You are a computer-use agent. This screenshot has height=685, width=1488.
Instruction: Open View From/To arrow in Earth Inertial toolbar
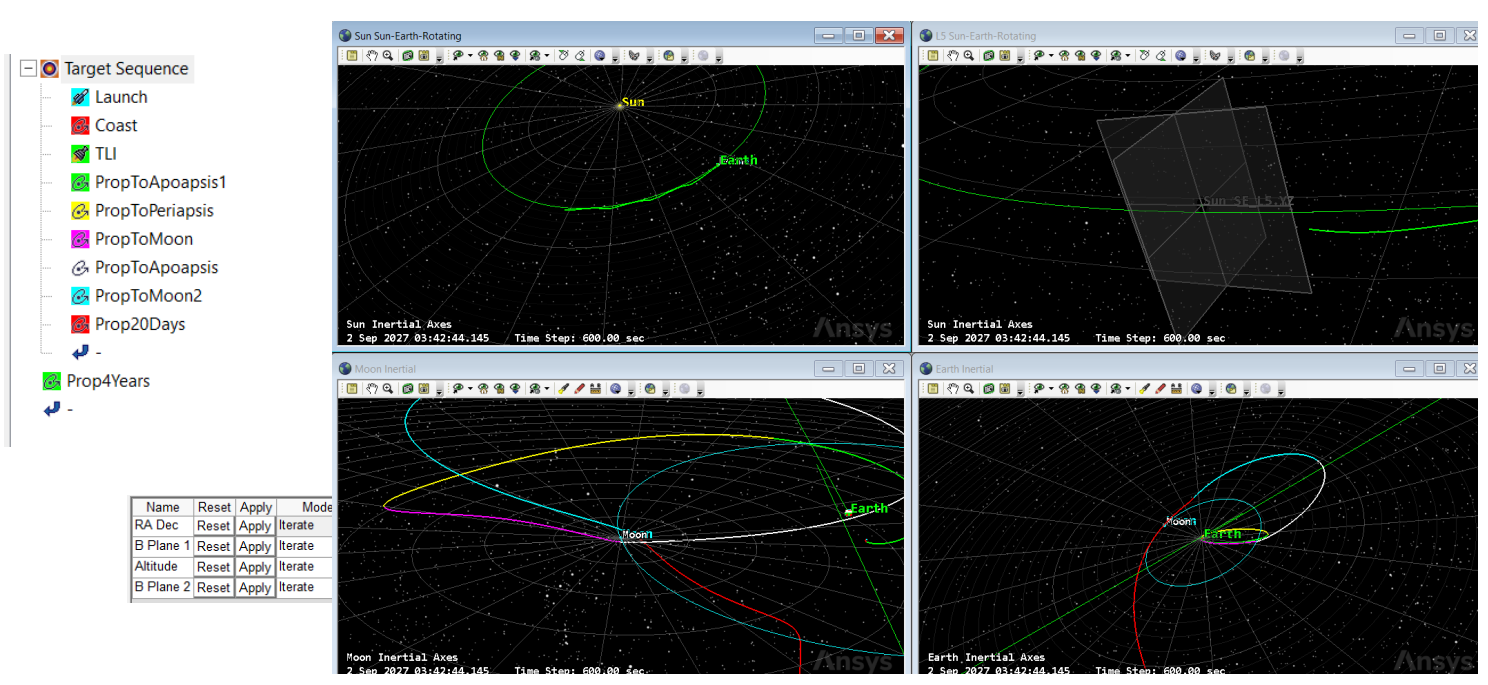tap(1050, 389)
